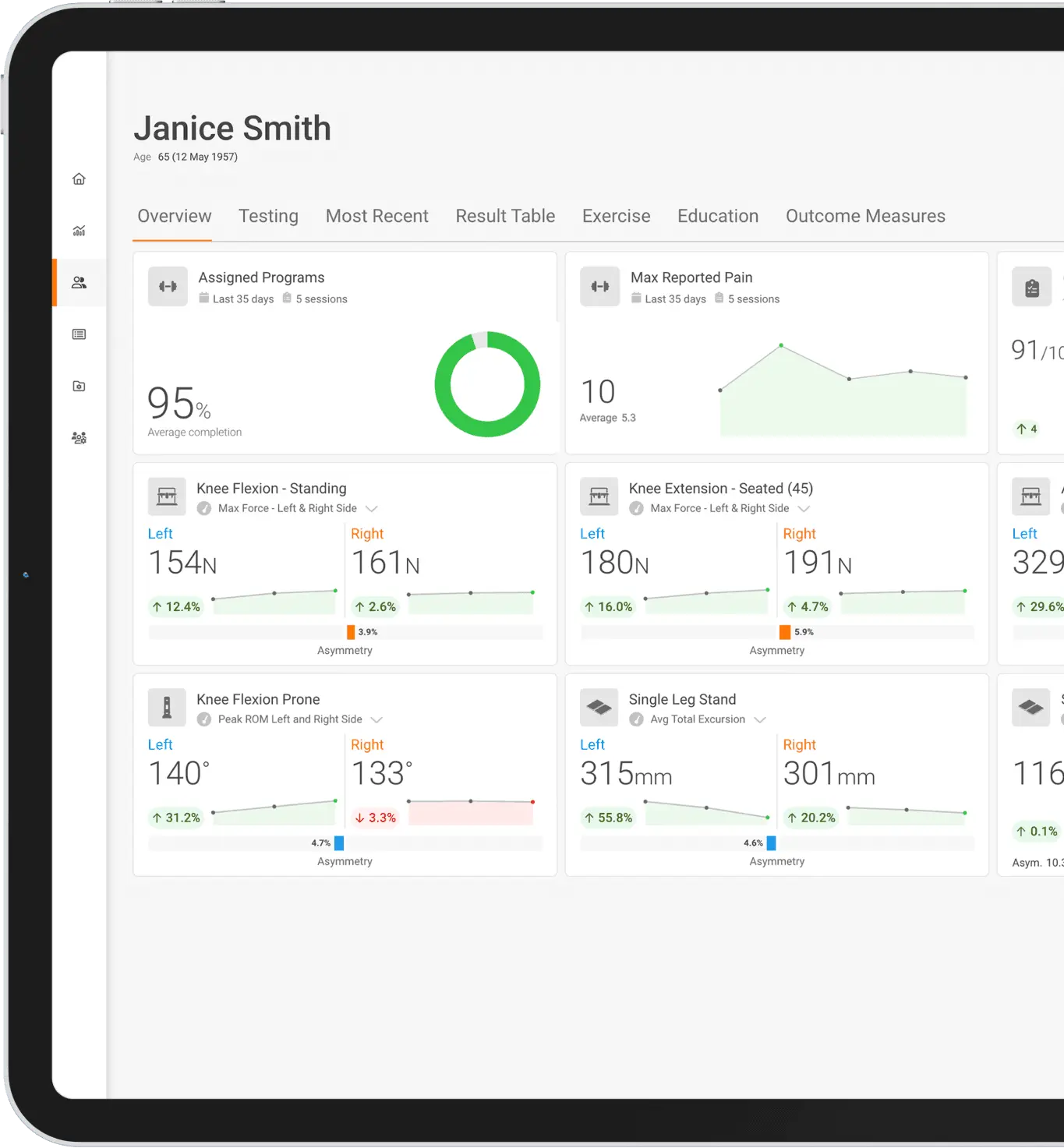The width and height of the screenshot is (1064, 1148).
Task: Select the Patients people icon in sidebar
Action: (79, 283)
